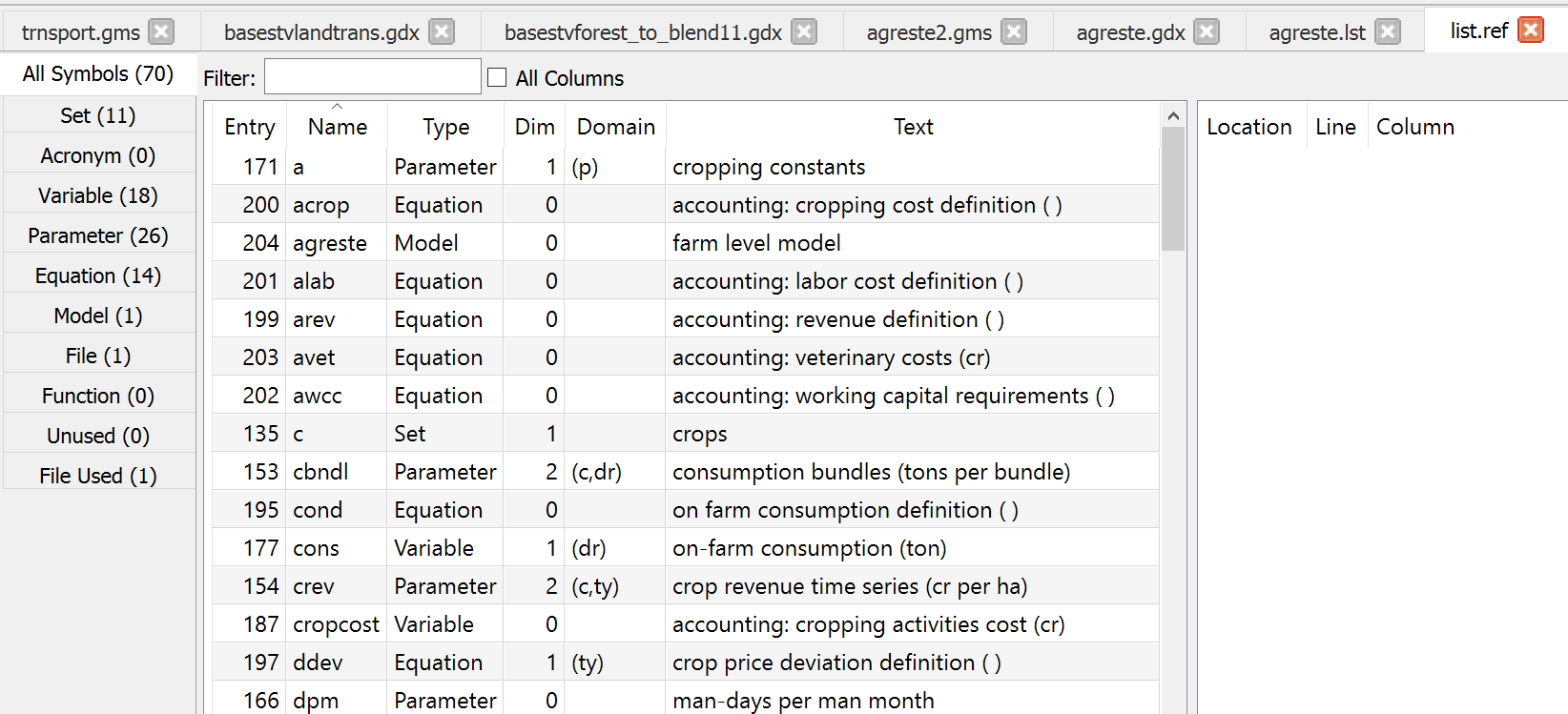The height and width of the screenshot is (714, 1568).
Task: Switch to the agreste2.gms tab
Action: [x=928, y=32]
